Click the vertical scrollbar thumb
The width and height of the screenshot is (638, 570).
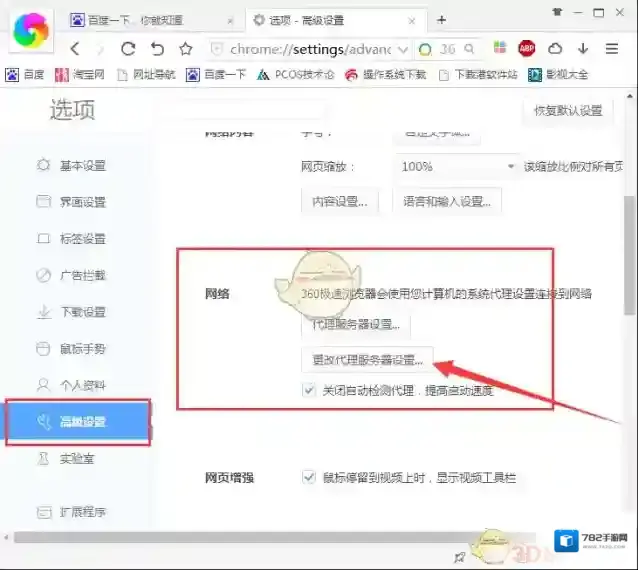click(x=629, y=256)
